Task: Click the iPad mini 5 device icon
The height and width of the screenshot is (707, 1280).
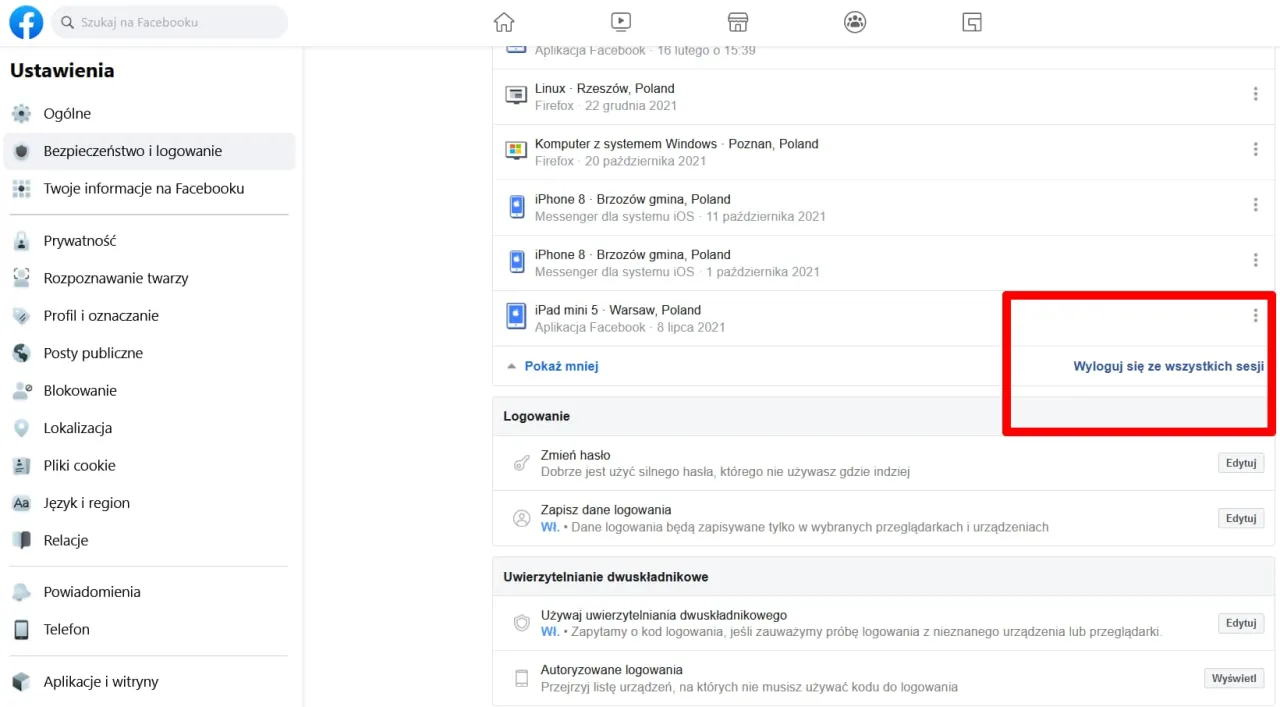Action: pyautogui.click(x=516, y=317)
